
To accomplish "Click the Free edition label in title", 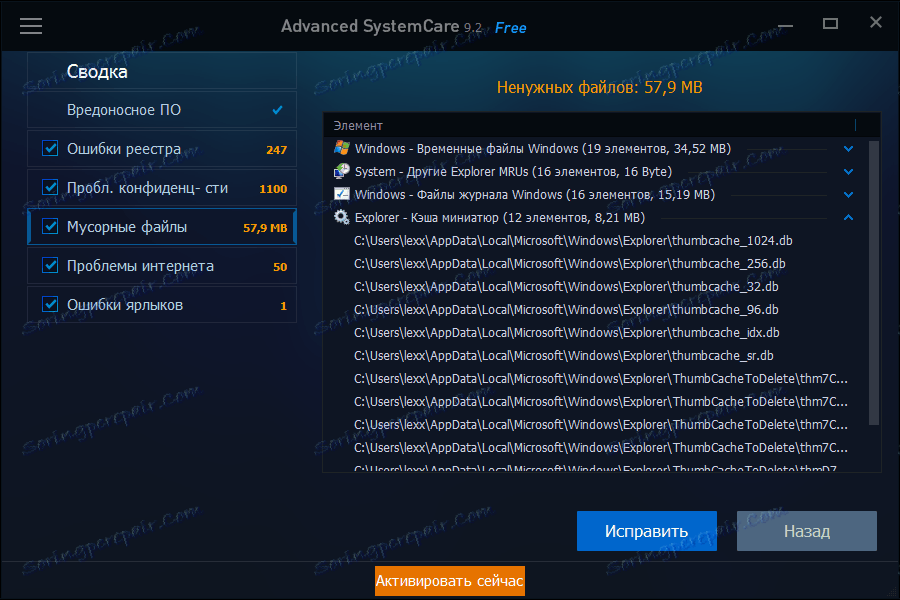I will 510,28.
